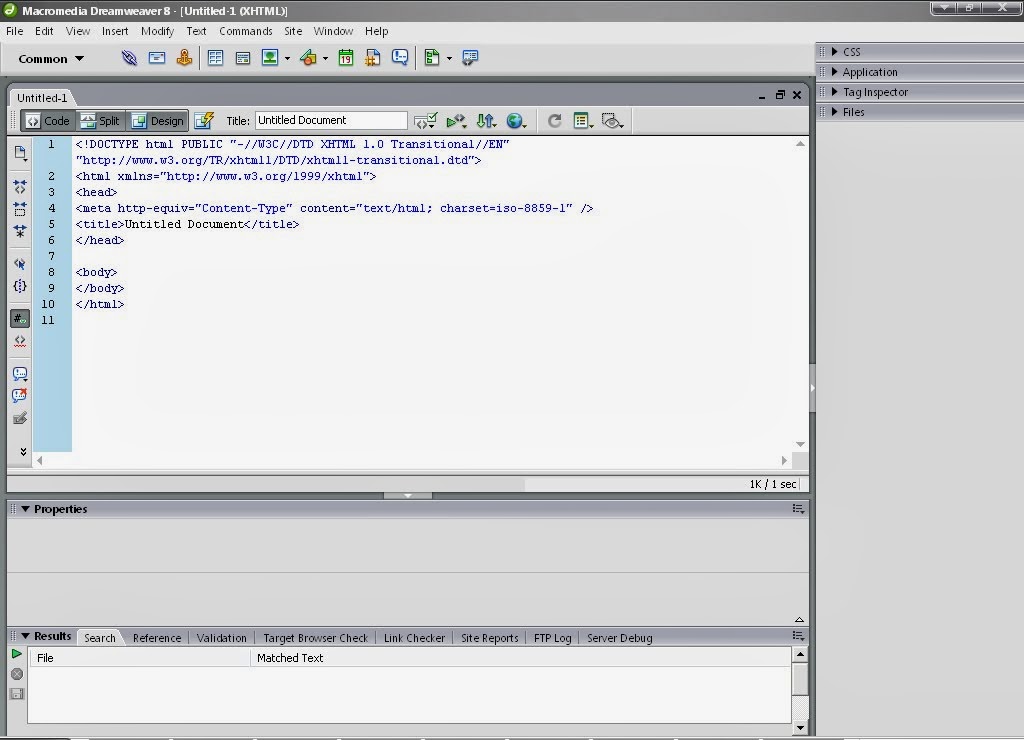
Task: Collapse the Properties panel
Action: 25,509
